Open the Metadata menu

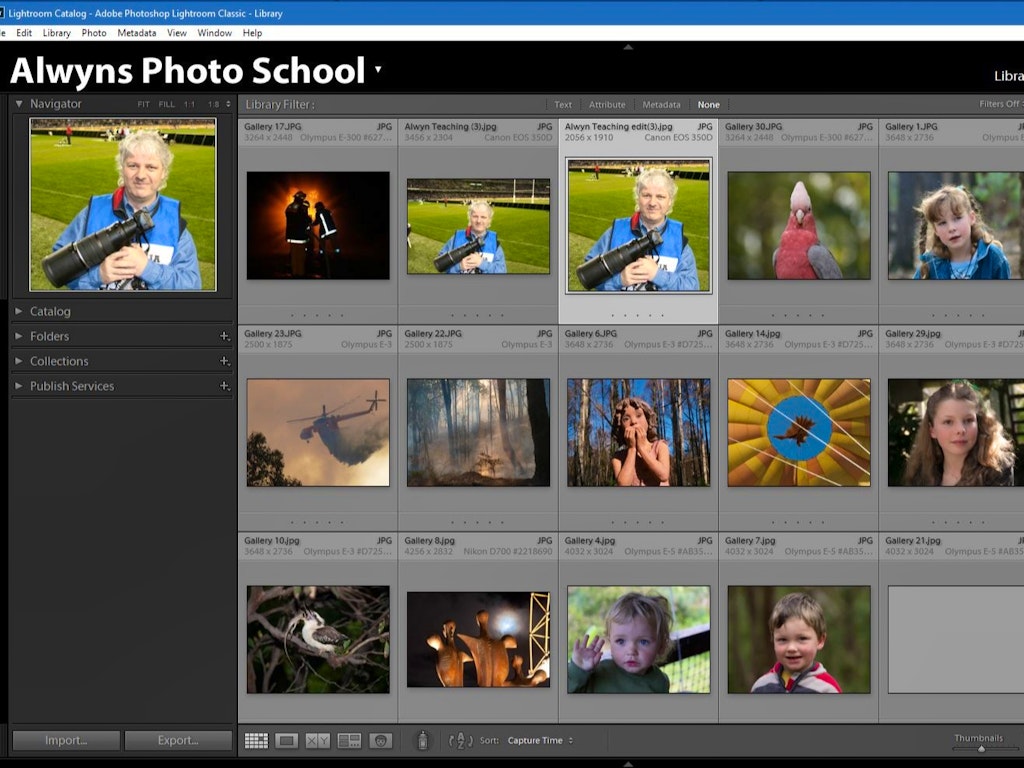click(x=136, y=33)
